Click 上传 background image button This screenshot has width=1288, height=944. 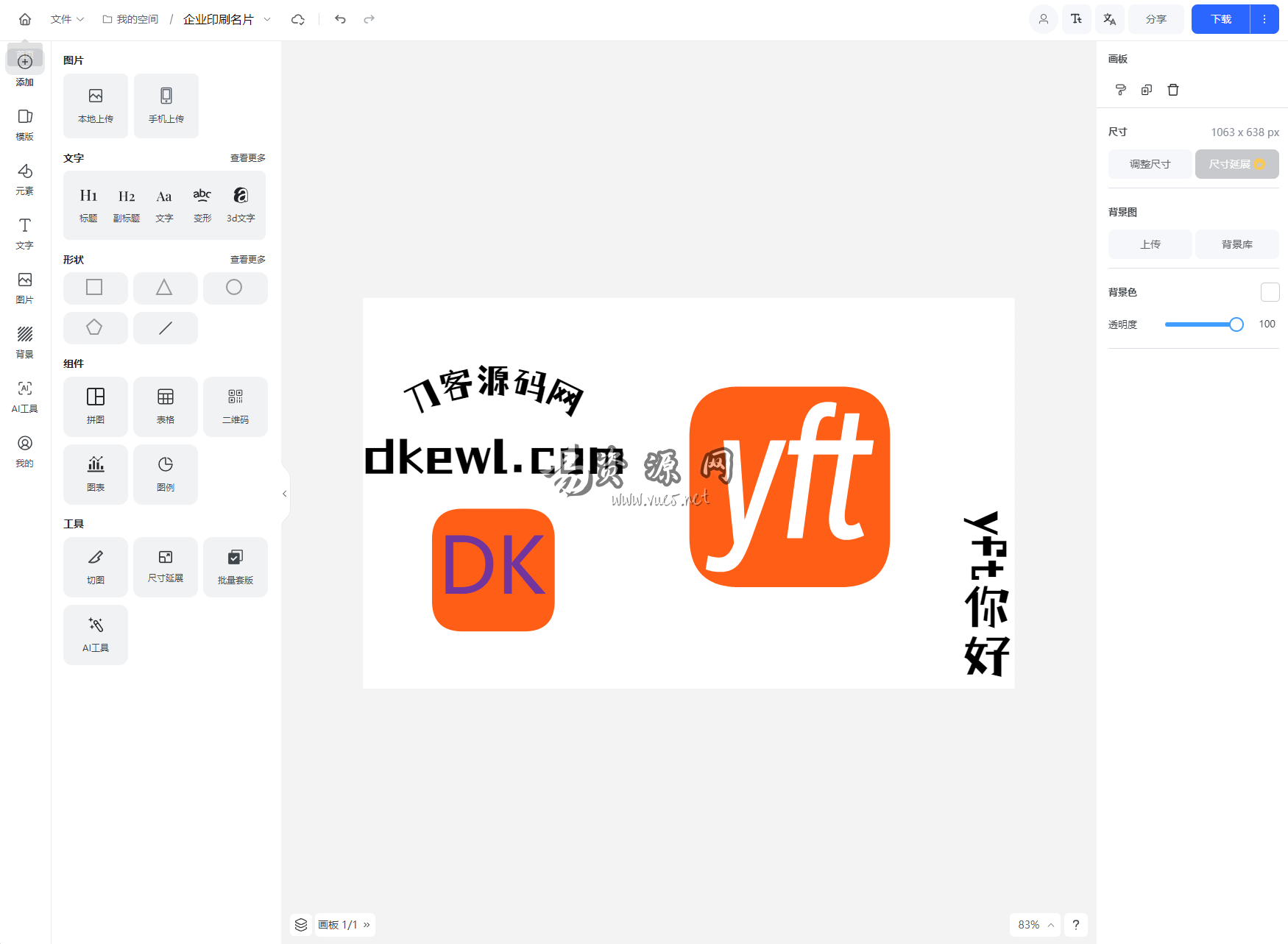tap(1150, 244)
